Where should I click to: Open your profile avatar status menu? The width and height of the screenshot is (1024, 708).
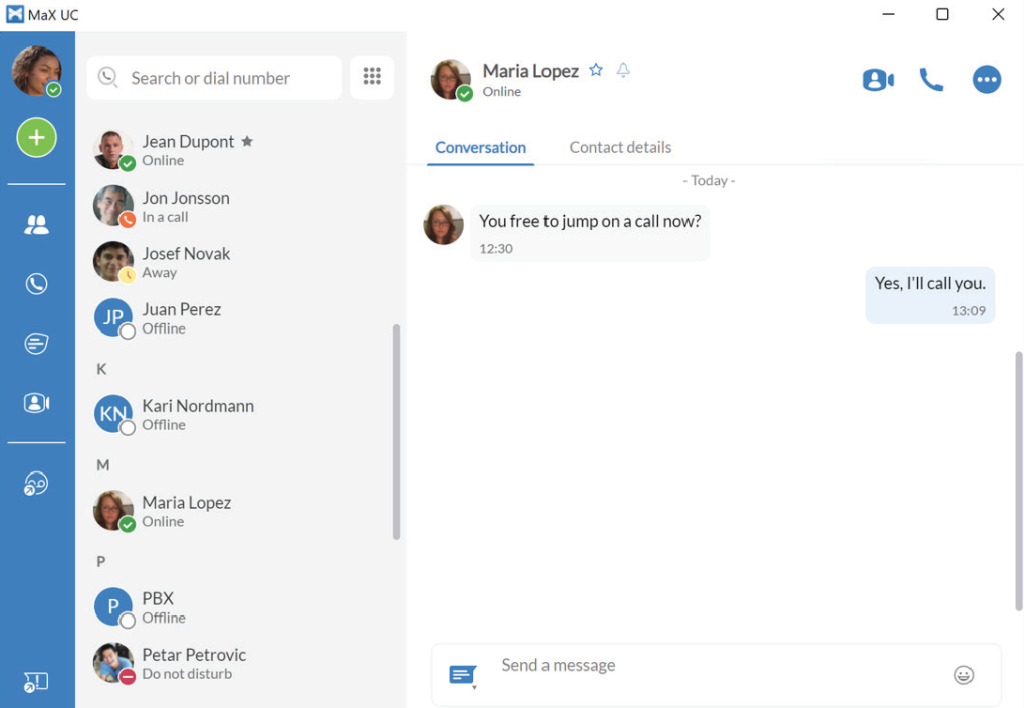37,71
